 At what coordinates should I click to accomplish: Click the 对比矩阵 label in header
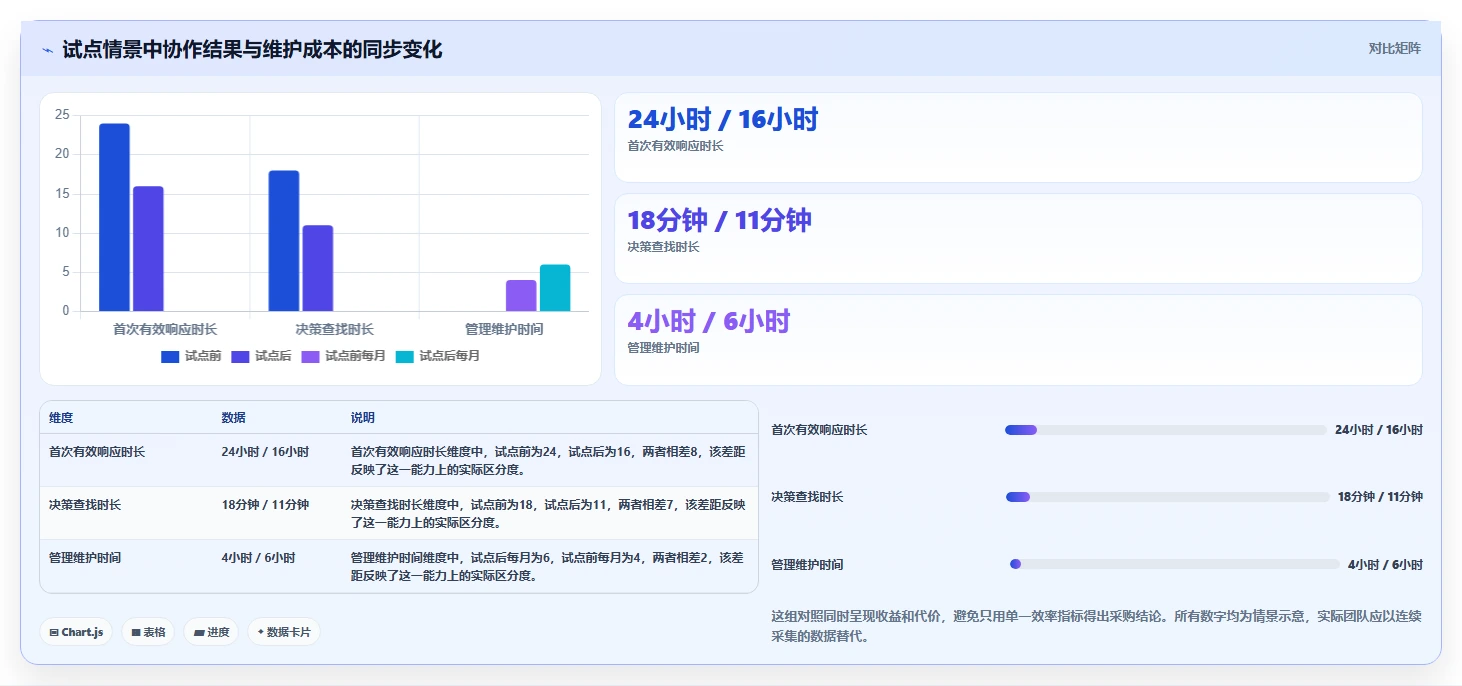click(x=1394, y=48)
